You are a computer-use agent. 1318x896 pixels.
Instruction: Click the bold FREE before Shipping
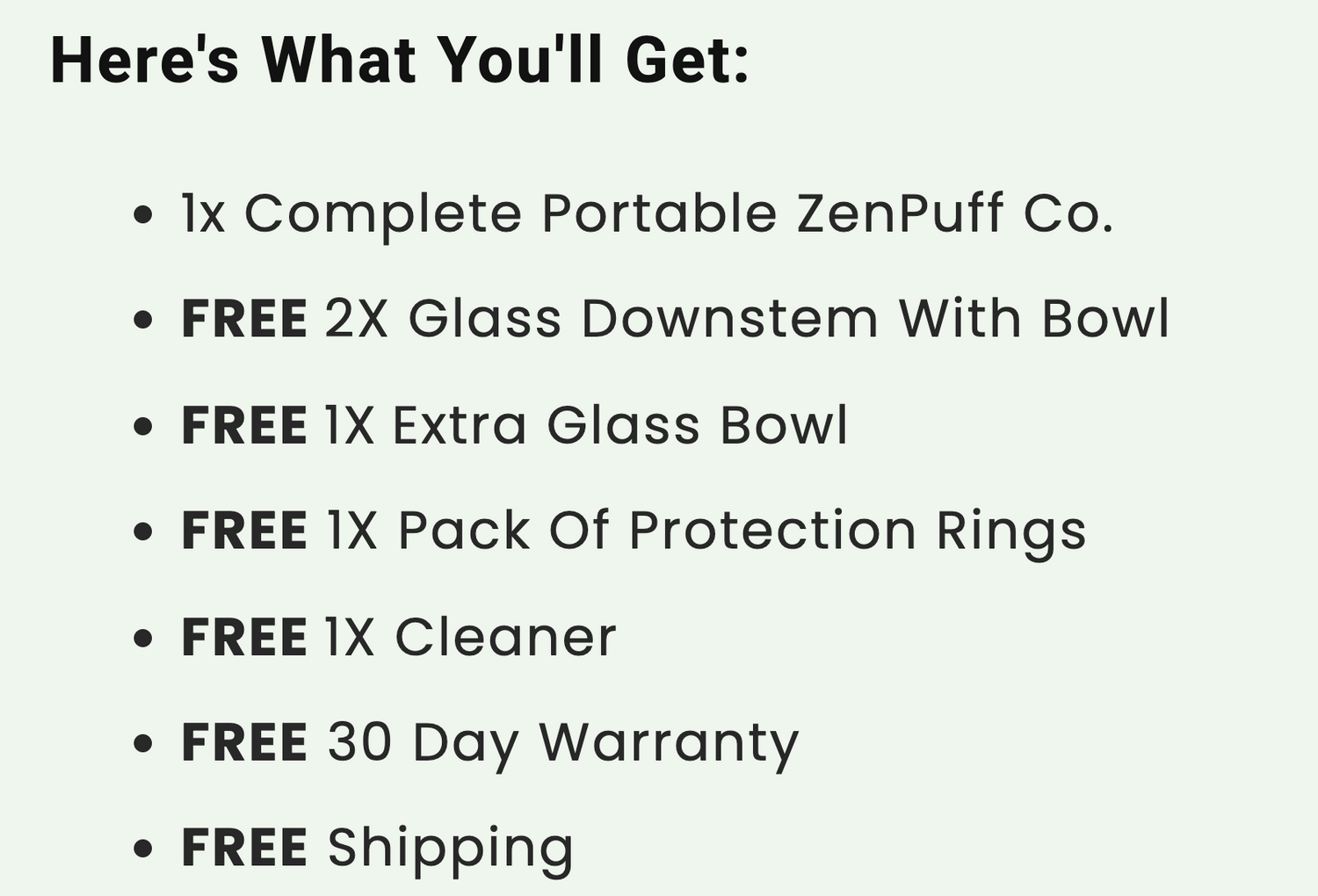pyautogui.click(x=244, y=848)
